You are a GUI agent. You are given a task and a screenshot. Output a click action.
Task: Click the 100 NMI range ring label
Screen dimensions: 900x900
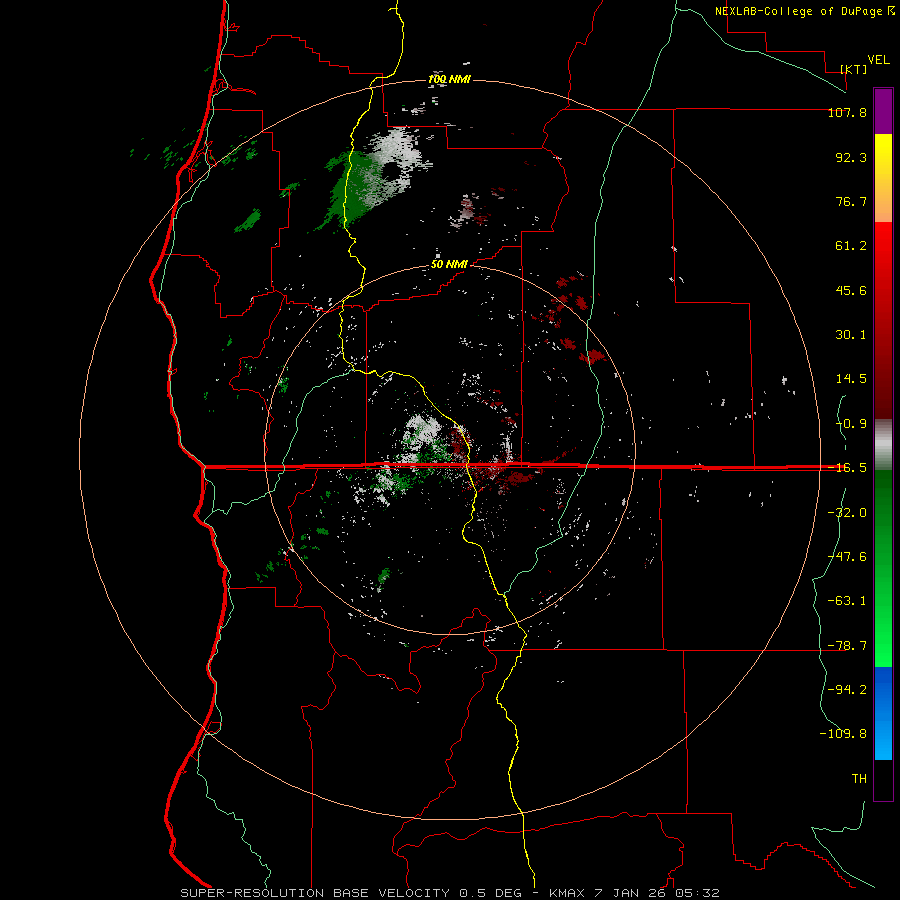point(449,79)
